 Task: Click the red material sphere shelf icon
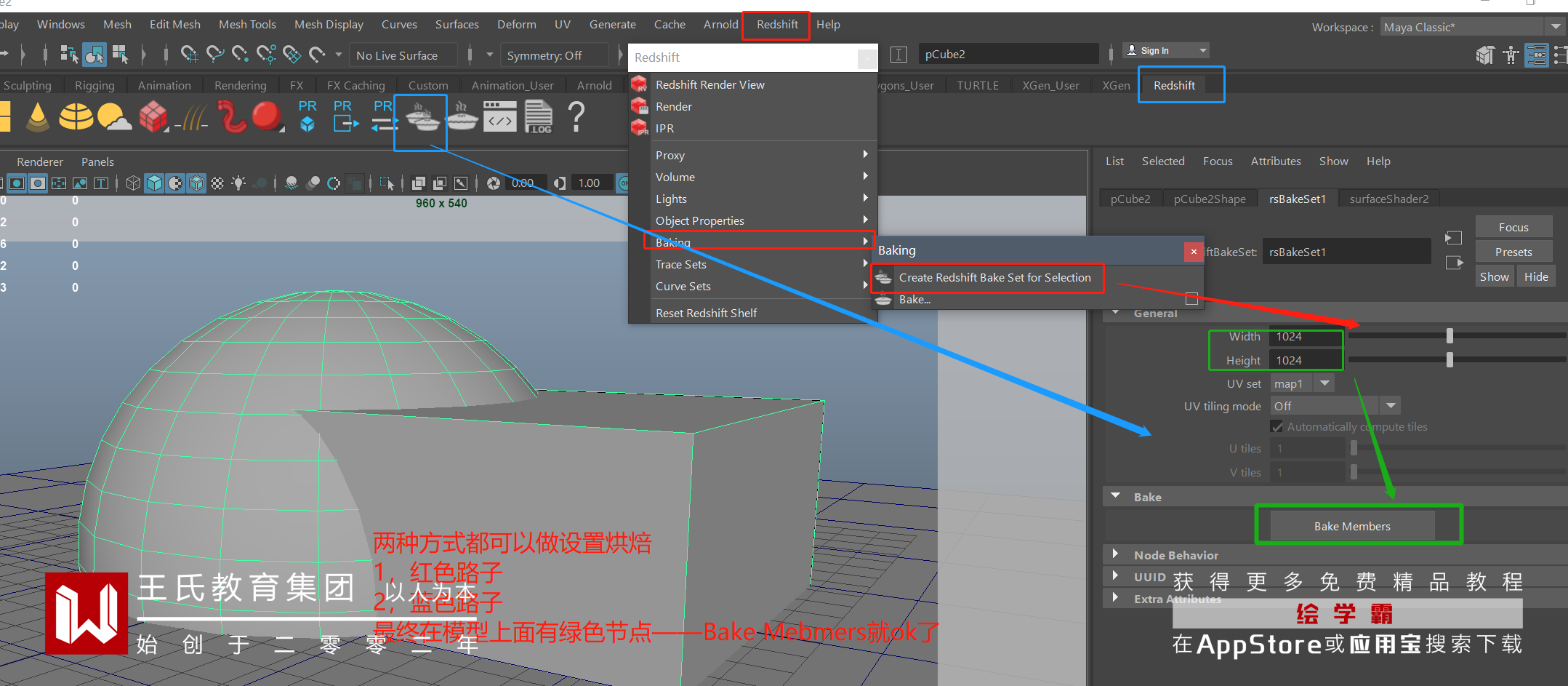[x=268, y=116]
